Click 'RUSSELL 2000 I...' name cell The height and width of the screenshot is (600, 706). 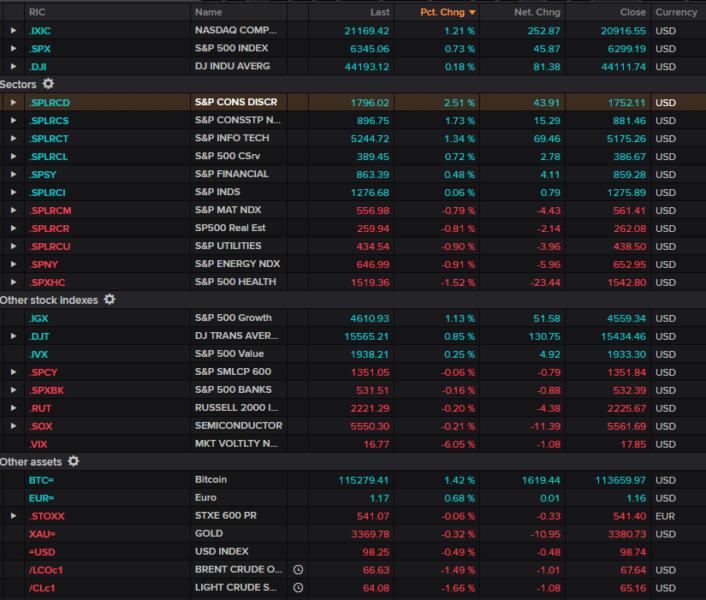point(236,408)
